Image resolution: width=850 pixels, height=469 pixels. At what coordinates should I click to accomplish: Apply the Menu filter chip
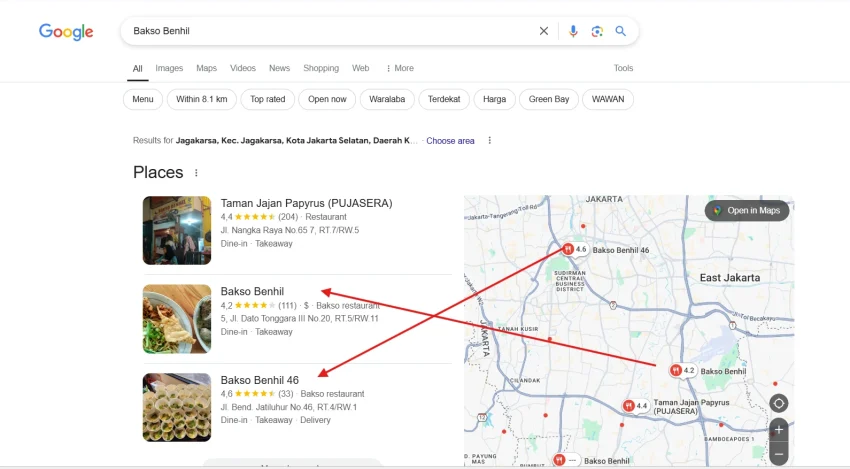(143, 99)
